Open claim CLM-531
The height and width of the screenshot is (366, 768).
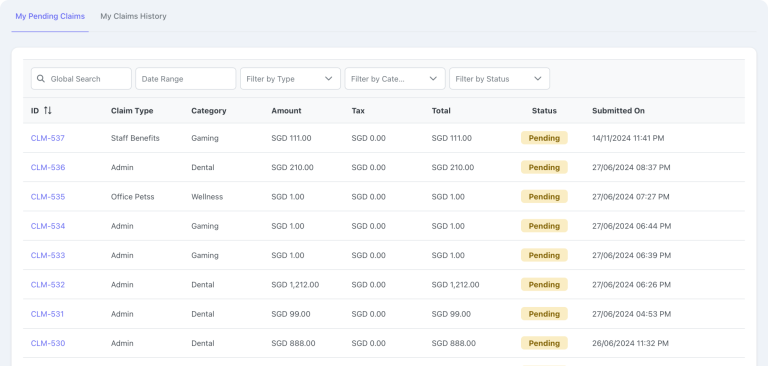(x=47, y=314)
